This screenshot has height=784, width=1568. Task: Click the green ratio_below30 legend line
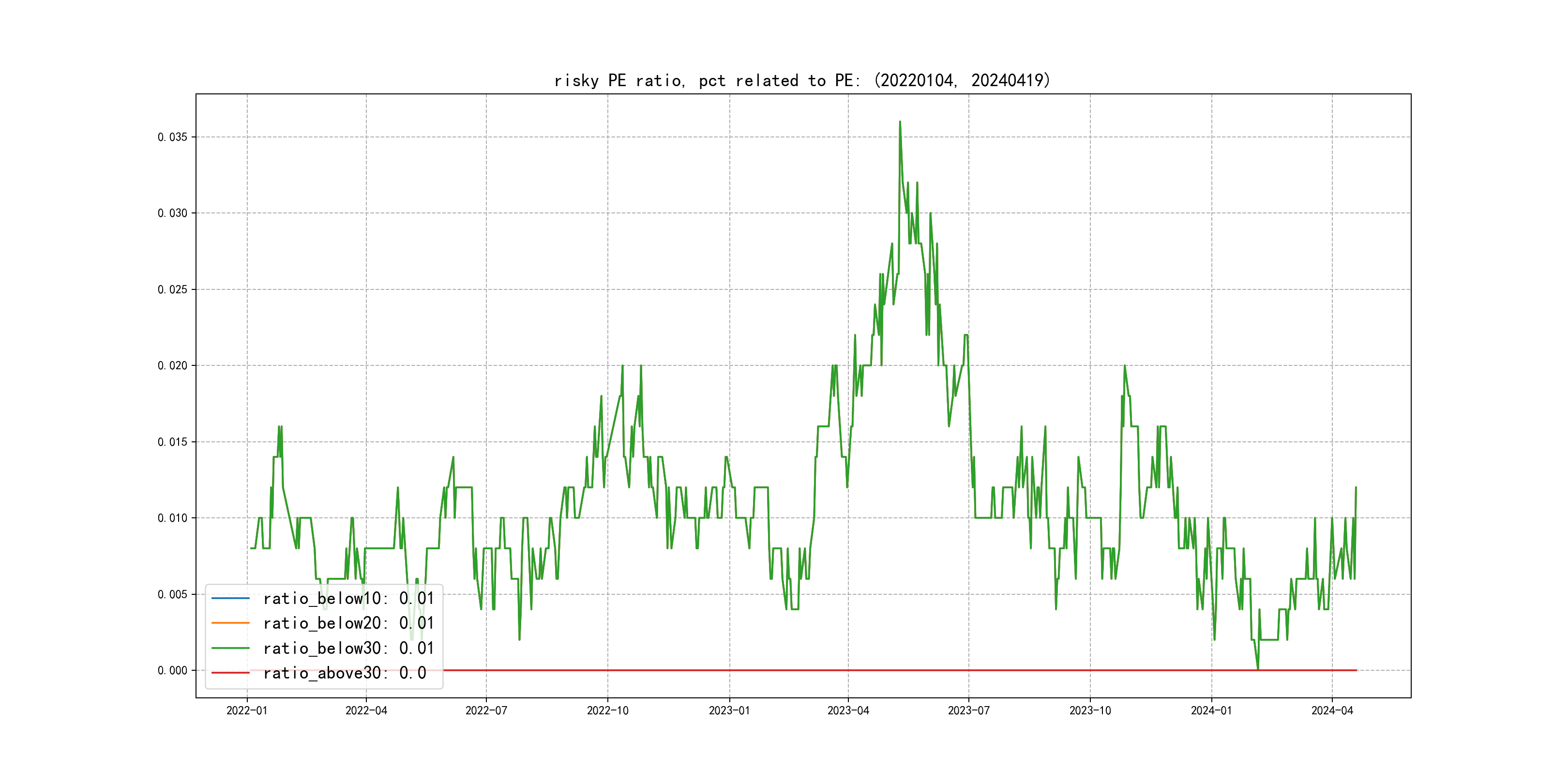(x=230, y=648)
